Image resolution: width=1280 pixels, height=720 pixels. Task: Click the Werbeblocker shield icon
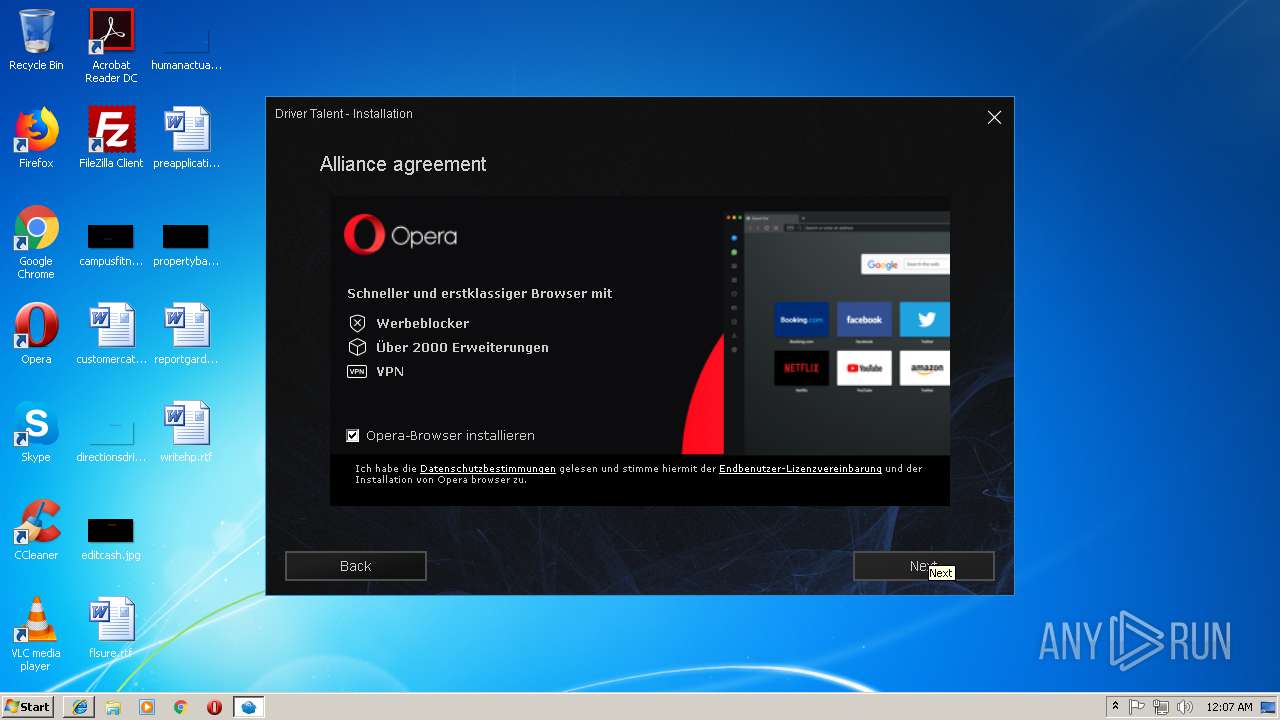[x=357, y=323]
